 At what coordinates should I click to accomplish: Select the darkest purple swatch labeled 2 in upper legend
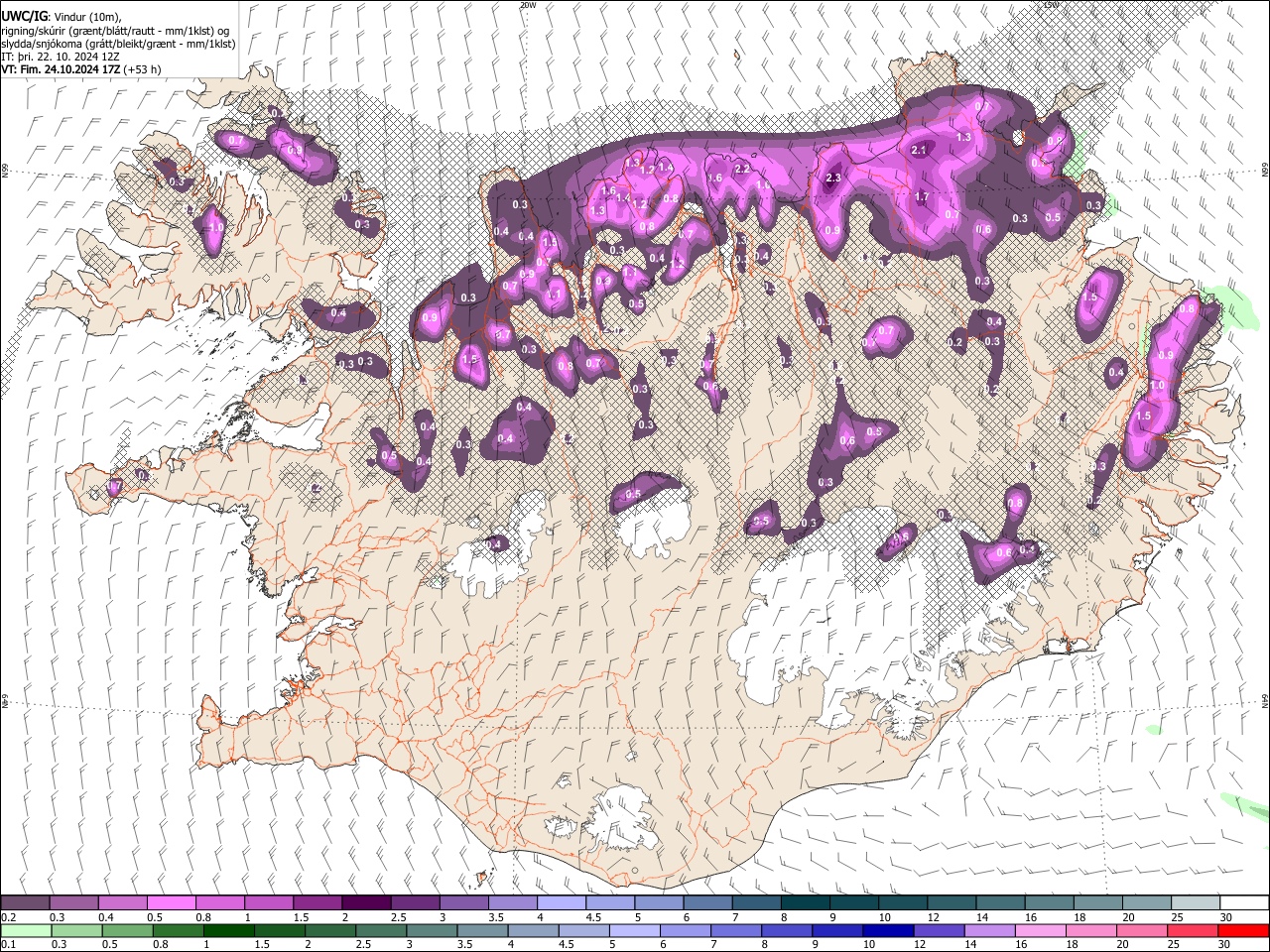[x=366, y=903]
